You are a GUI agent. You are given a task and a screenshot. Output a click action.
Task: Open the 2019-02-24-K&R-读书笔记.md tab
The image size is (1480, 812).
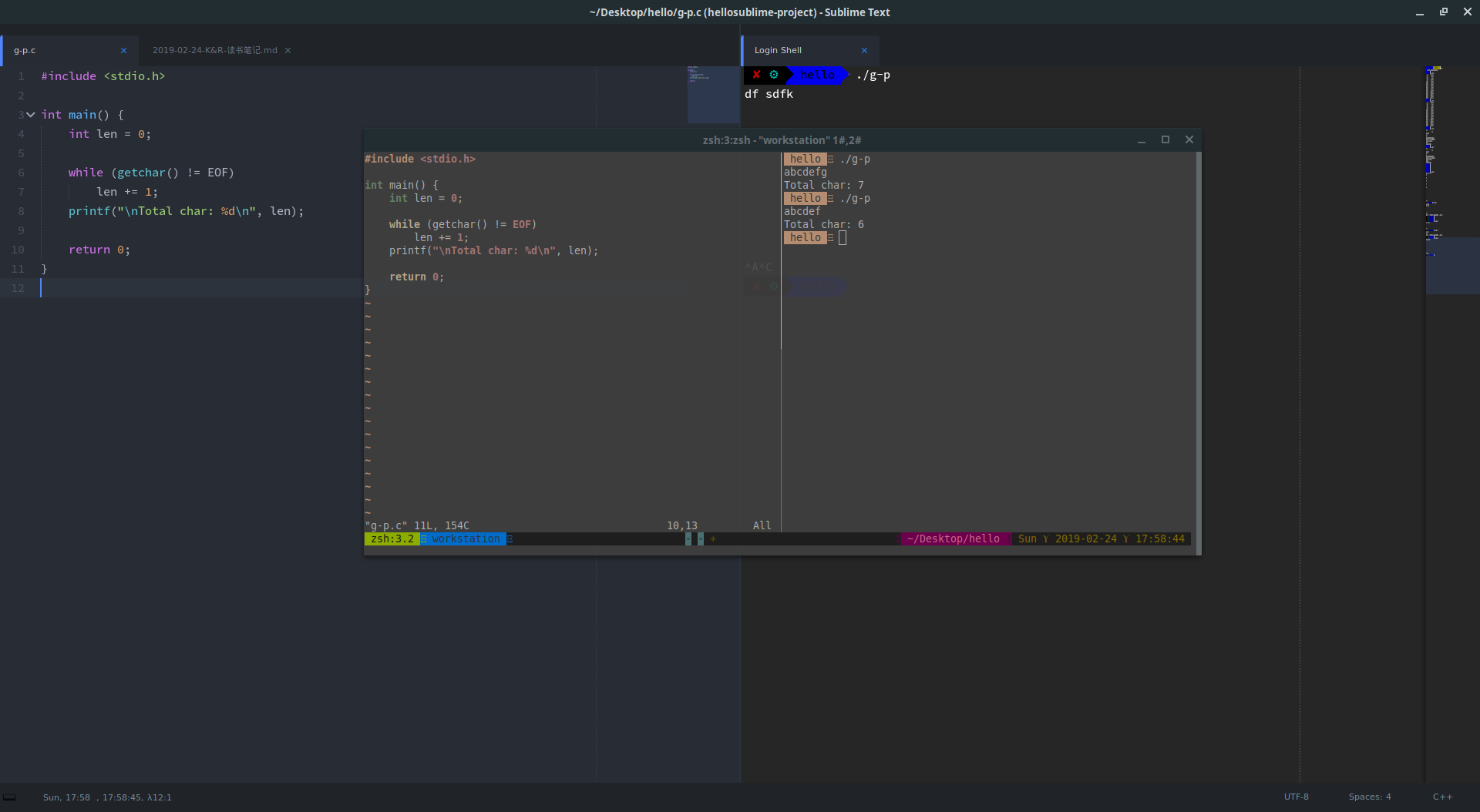tap(214, 50)
